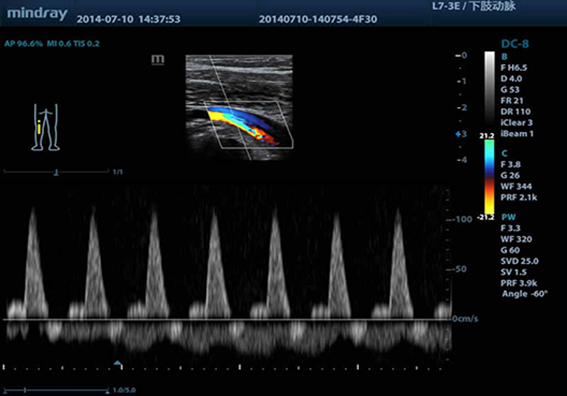Click the PW PRF 3.9k parameter
The image size is (567, 396).
click(519, 283)
